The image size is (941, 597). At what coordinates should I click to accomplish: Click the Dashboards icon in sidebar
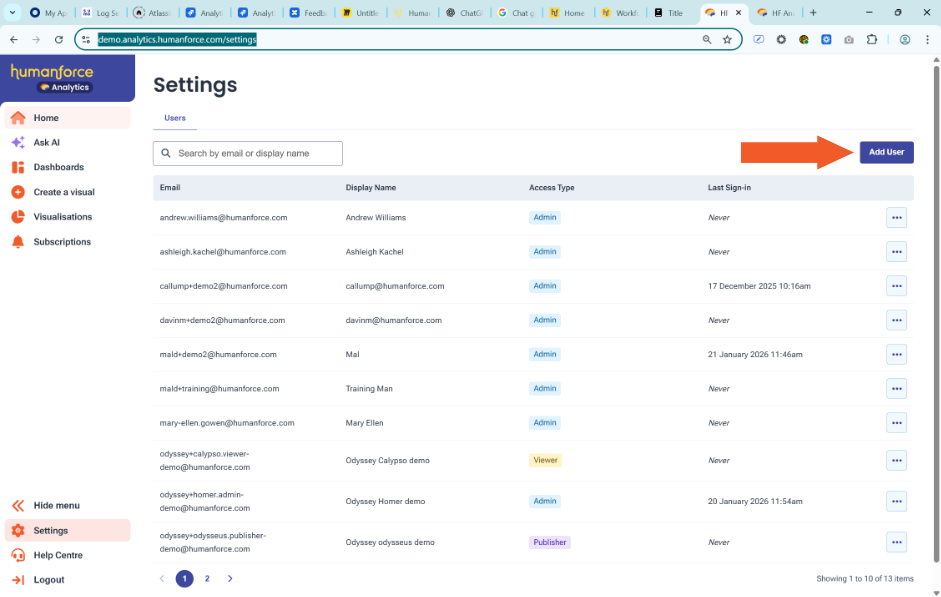[x=18, y=167]
